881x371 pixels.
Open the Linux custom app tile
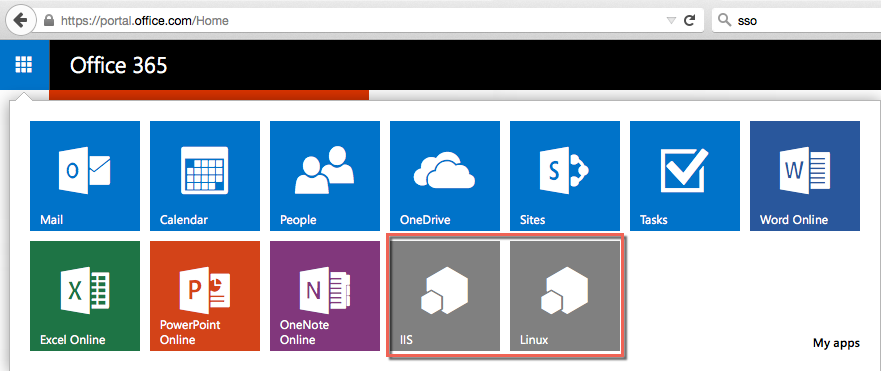coord(565,296)
